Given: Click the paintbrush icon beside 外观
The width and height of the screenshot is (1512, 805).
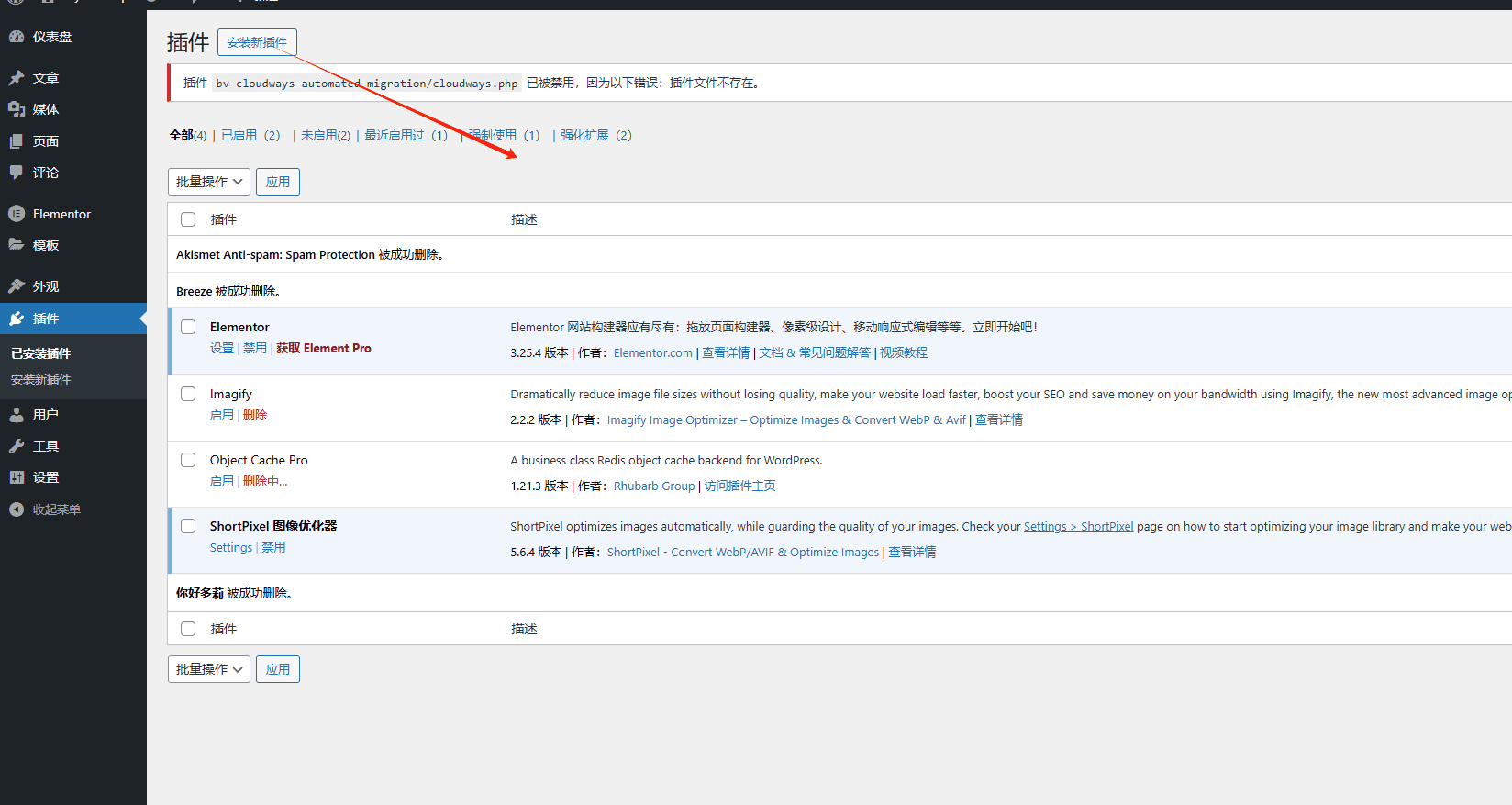Looking at the screenshot, I should coord(17,286).
